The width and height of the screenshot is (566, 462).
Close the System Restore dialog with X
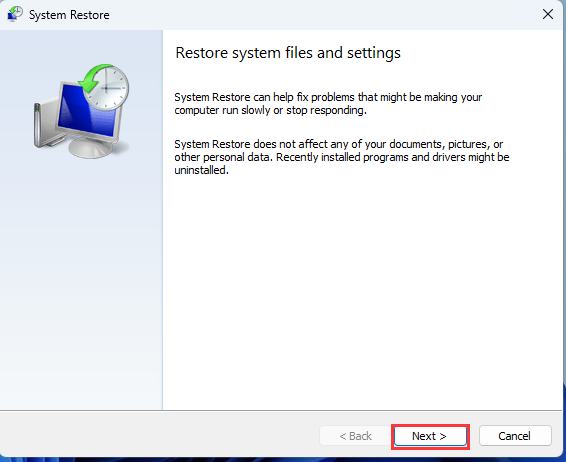point(548,14)
